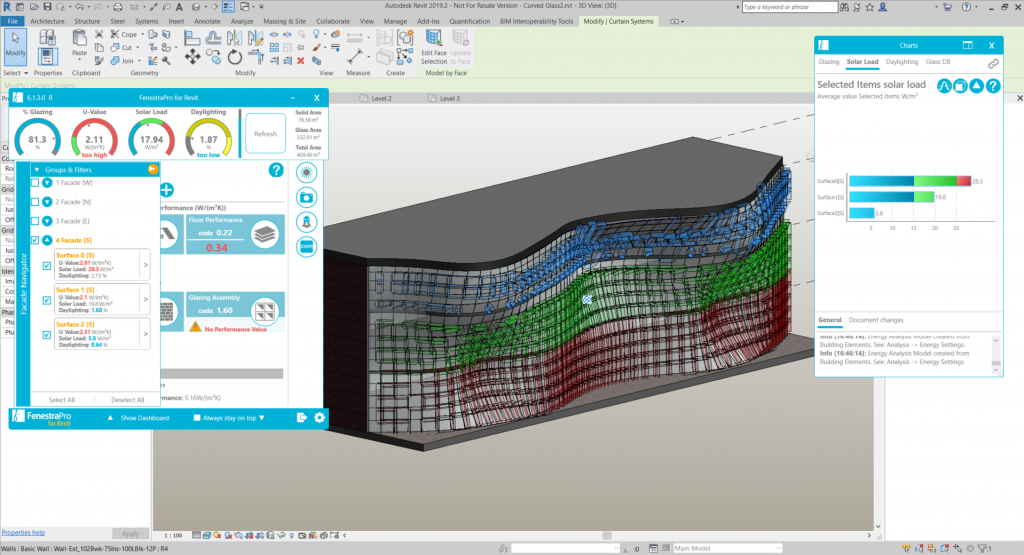Screen dimensions: 1024x555
Task: Open the Document changes tab in Charts
Action: tap(876, 320)
